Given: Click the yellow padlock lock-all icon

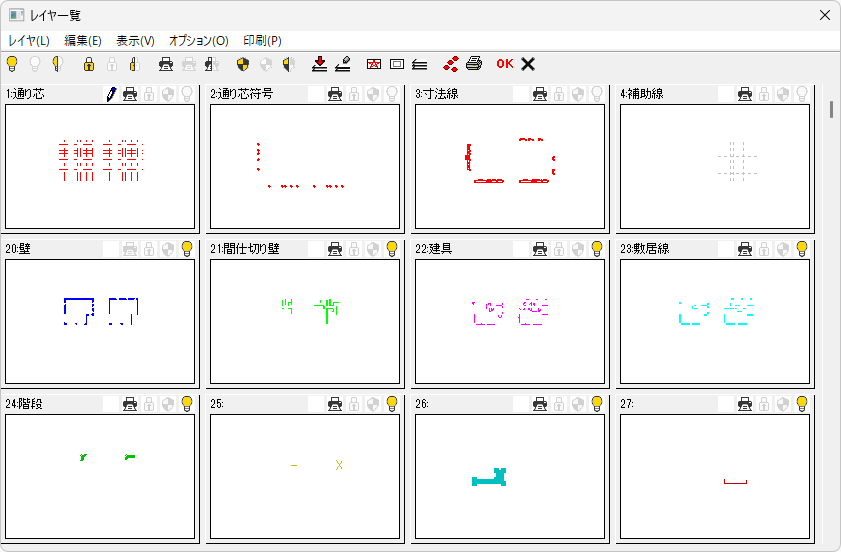Looking at the screenshot, I should [89, 64].
